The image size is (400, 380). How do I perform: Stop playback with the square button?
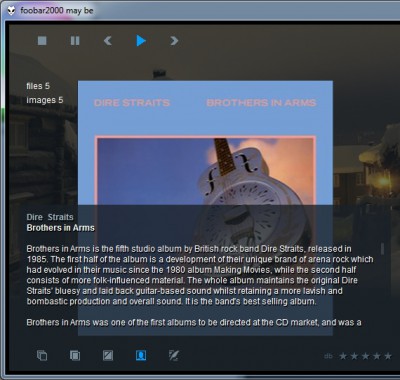tap(42, 41)
